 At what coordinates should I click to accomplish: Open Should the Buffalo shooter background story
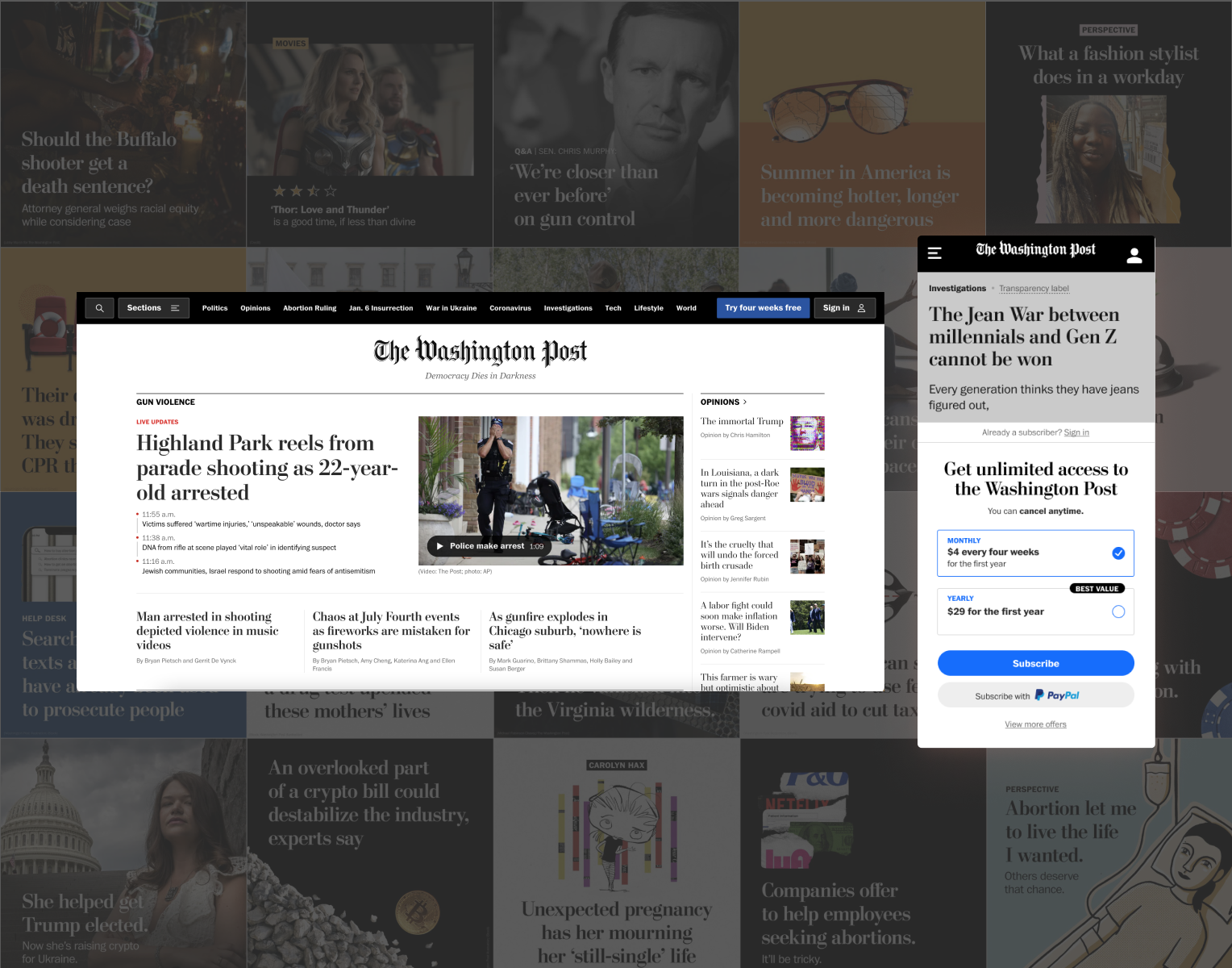click(123, 124)
